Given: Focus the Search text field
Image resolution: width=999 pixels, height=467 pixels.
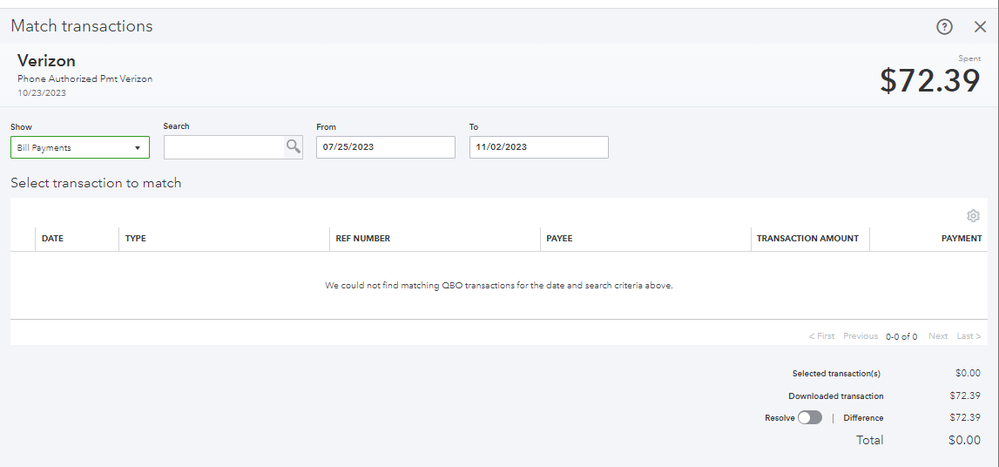Looking at the screenshot, I should click(x=224, y=147).
